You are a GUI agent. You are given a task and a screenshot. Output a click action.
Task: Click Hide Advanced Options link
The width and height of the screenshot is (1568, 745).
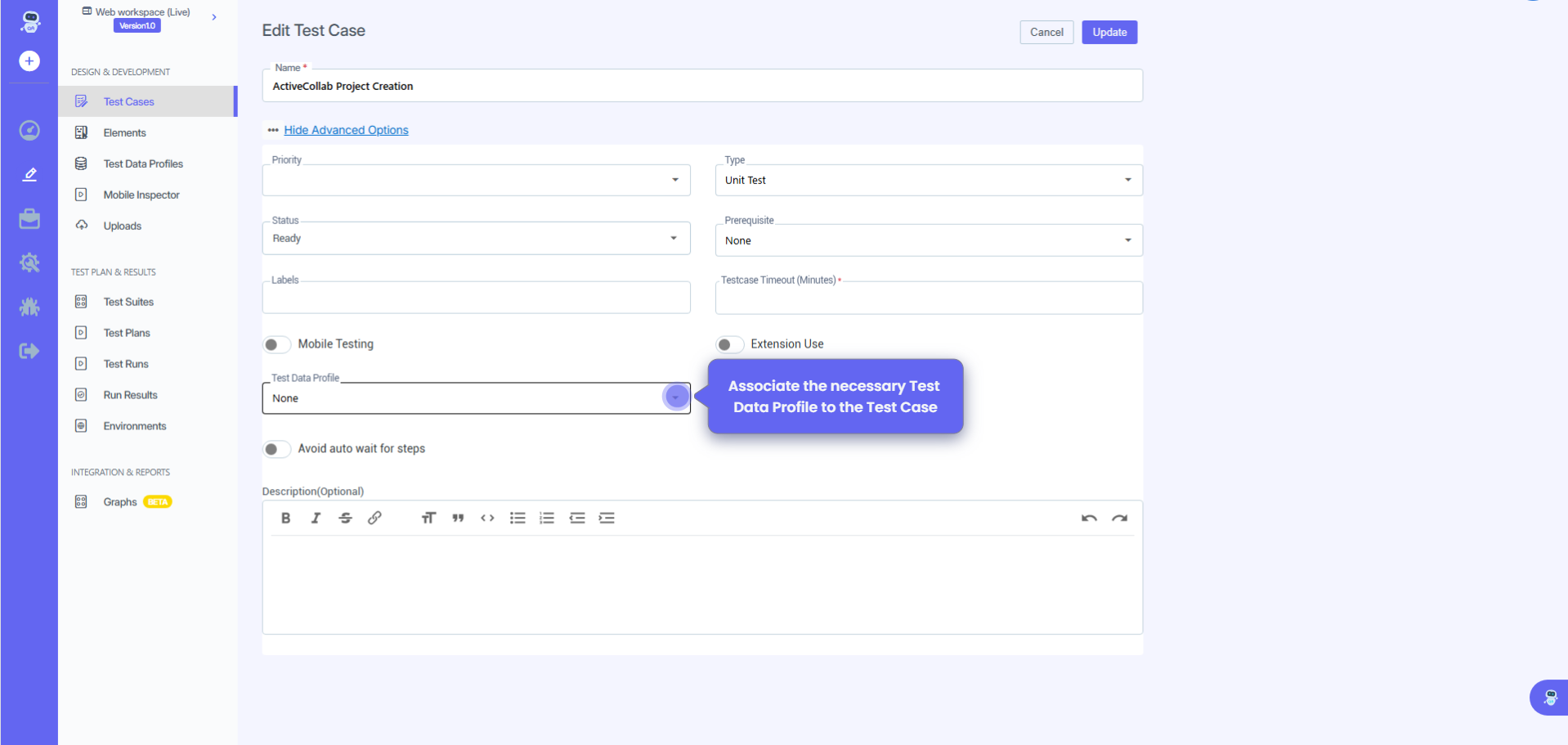346,130
